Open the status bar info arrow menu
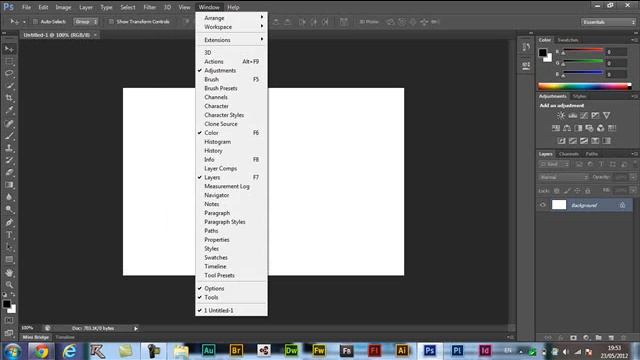640x360 pixels. 136,328
